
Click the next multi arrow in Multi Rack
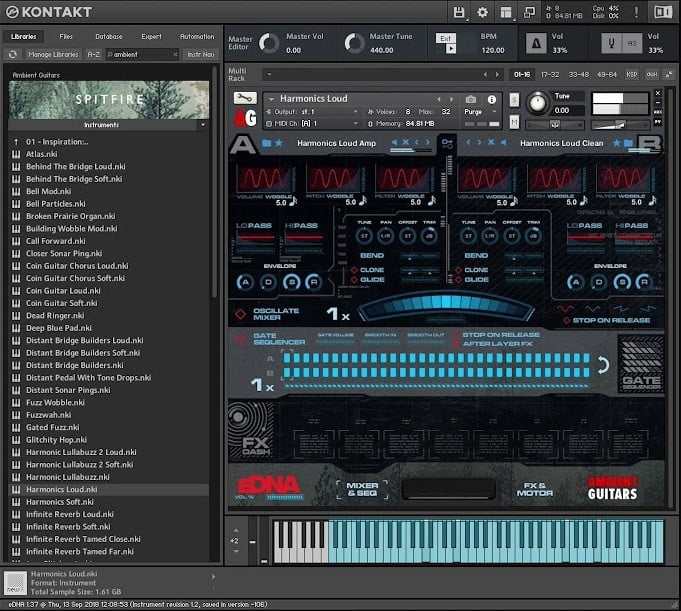point(497,75)
